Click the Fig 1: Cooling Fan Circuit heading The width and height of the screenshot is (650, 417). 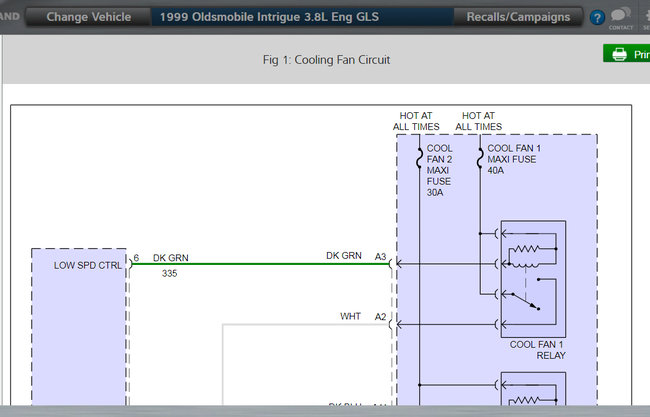click(x=326, y=60)
